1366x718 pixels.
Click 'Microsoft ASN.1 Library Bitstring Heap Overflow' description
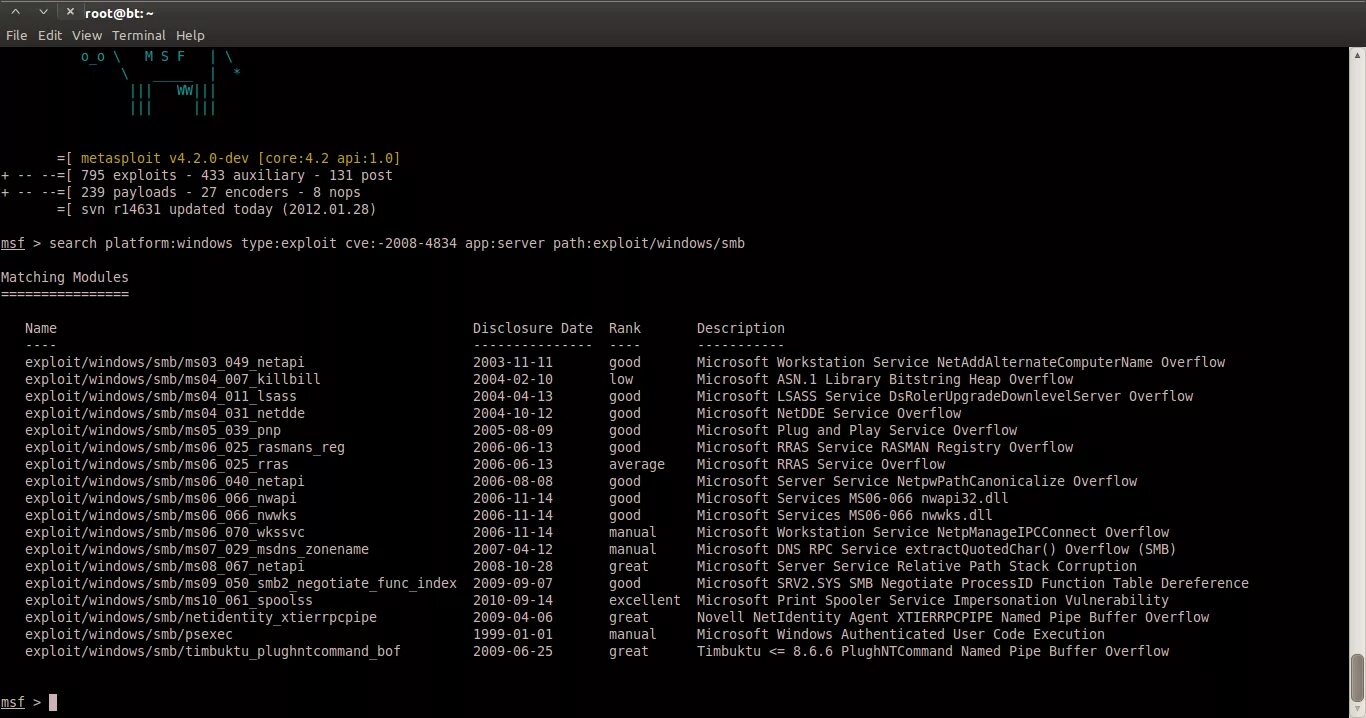[x=885, y=379]
